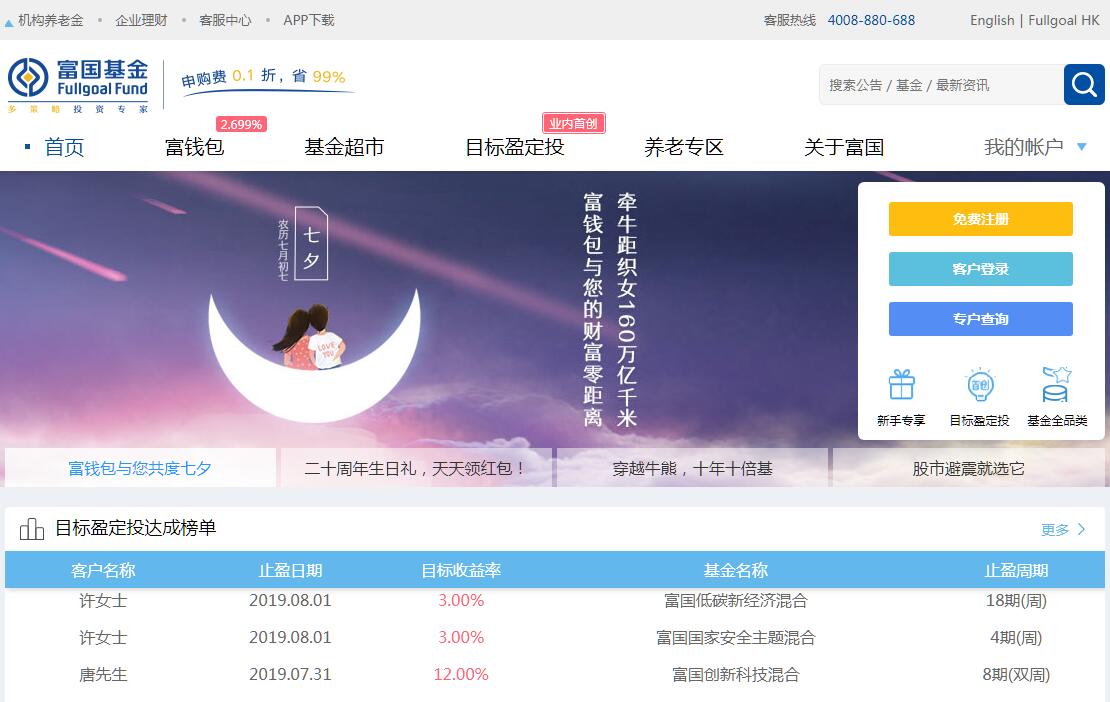Open the 富国低碳新经济混合 fund name
1110x702 pixels.
736,601
